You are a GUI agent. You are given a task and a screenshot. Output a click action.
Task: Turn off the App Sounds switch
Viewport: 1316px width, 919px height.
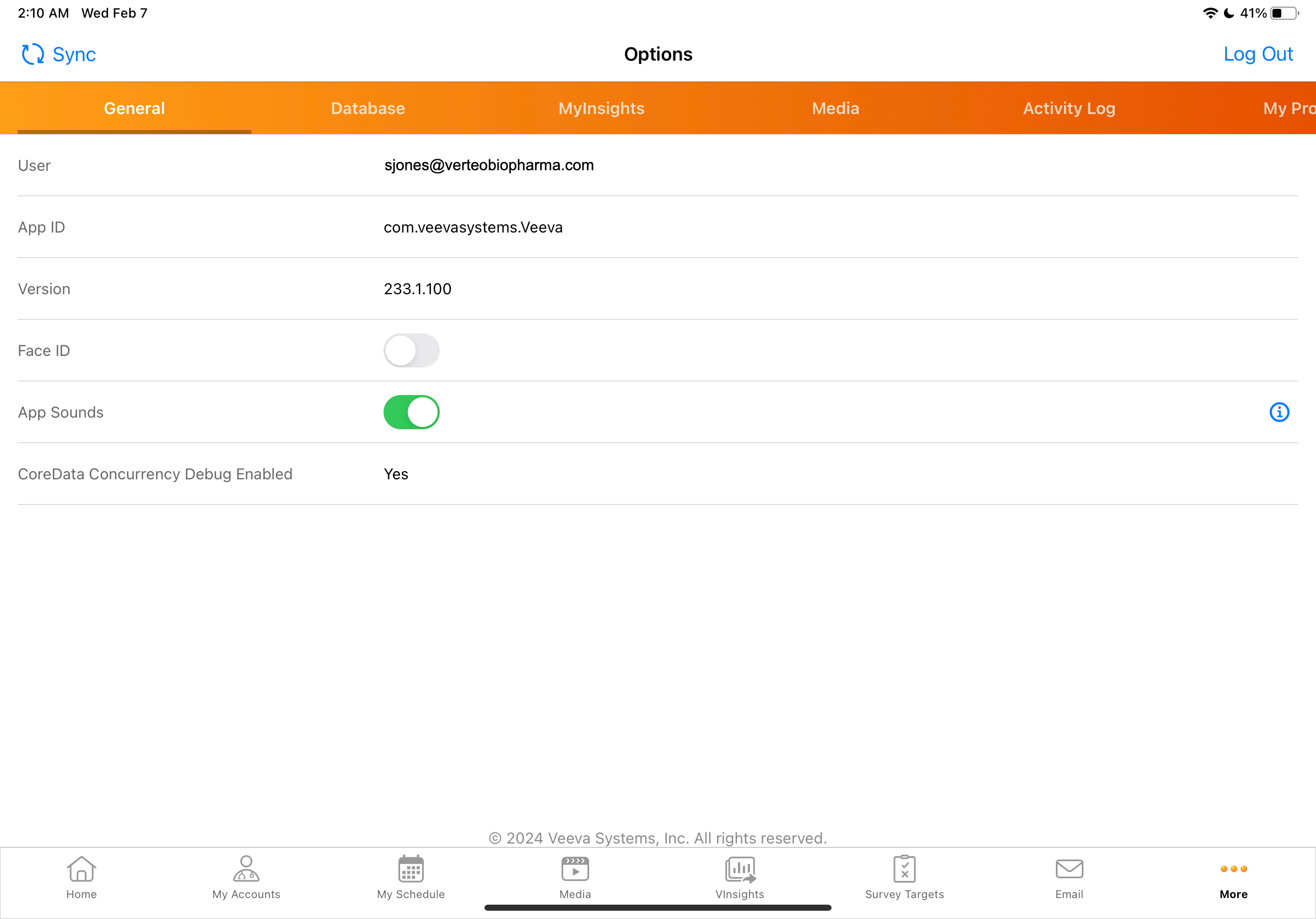(411, 412)
